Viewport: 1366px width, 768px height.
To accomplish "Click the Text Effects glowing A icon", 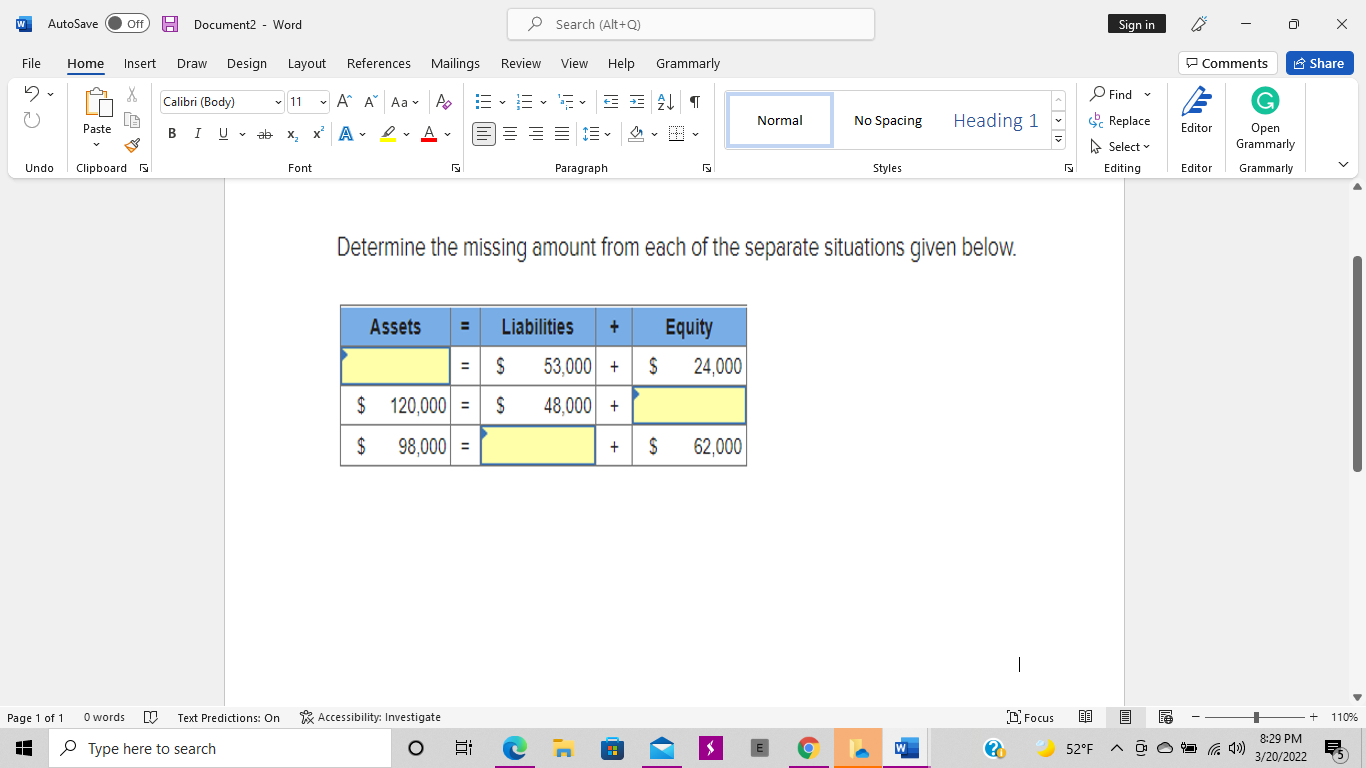I will [346, 134].
